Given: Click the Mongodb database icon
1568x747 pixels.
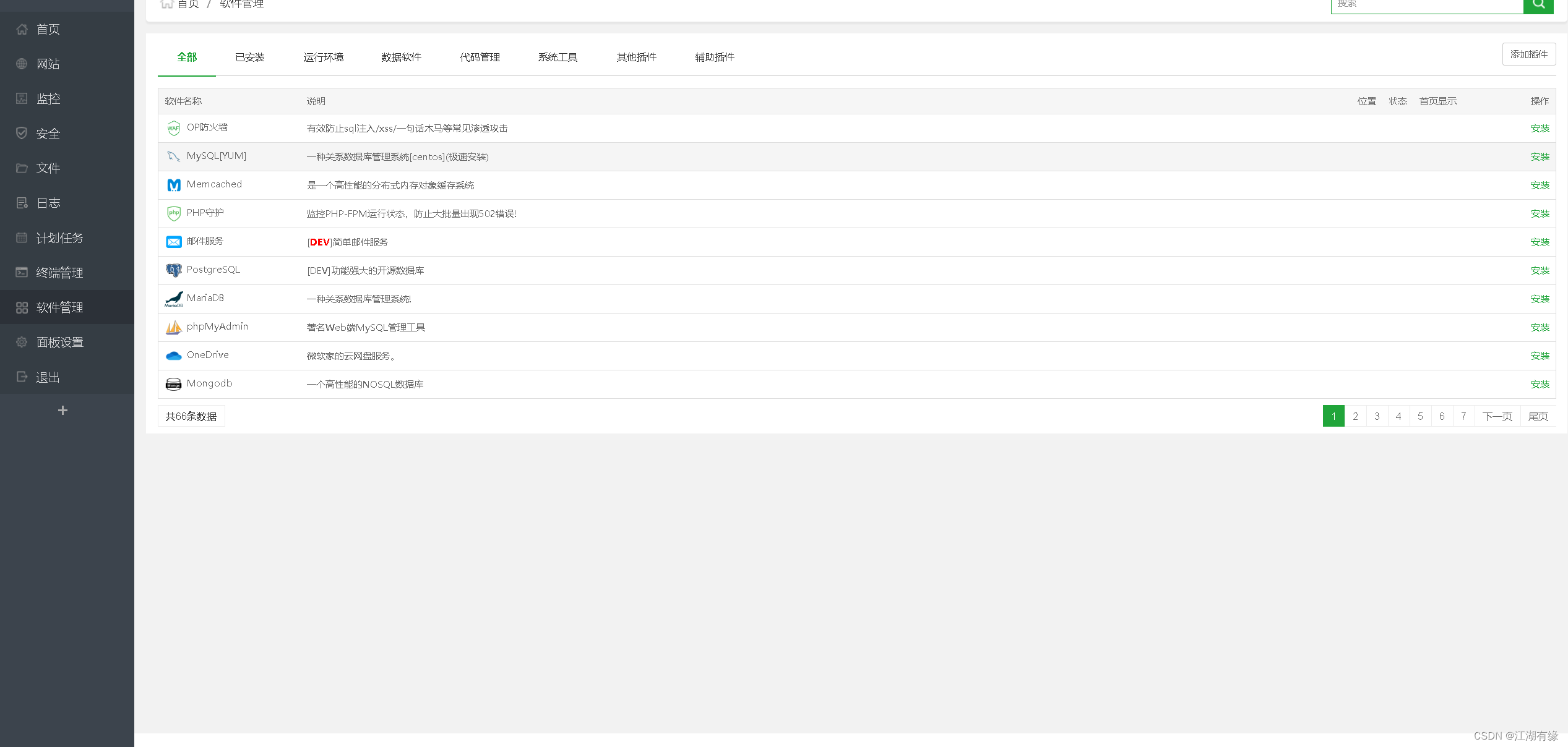Looking at the screenshot, I should [x=174, y=384].
